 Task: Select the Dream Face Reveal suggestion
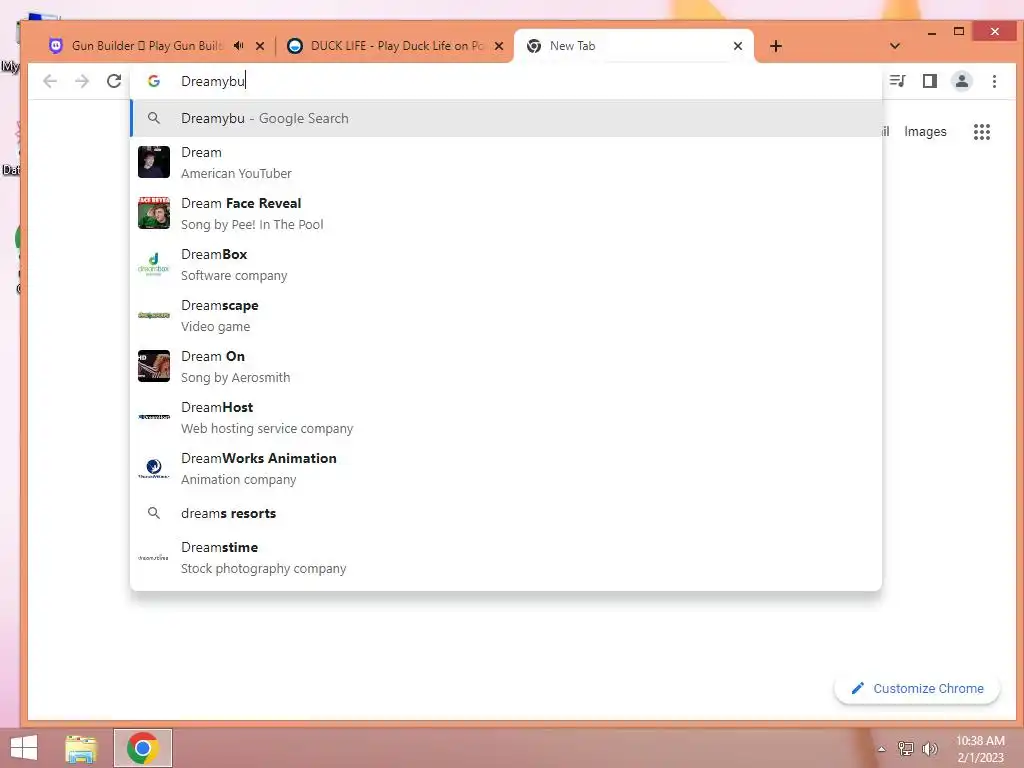point(506,214)
